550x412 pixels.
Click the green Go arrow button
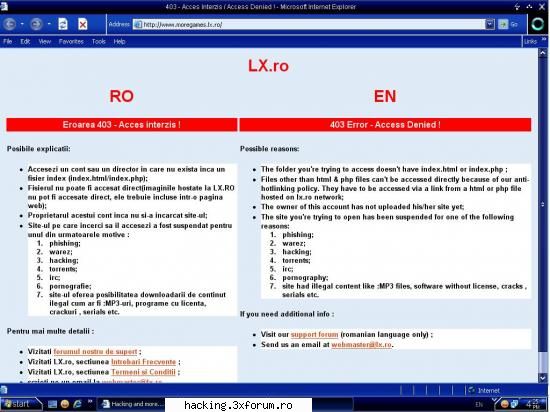click(x=503, y=24)
